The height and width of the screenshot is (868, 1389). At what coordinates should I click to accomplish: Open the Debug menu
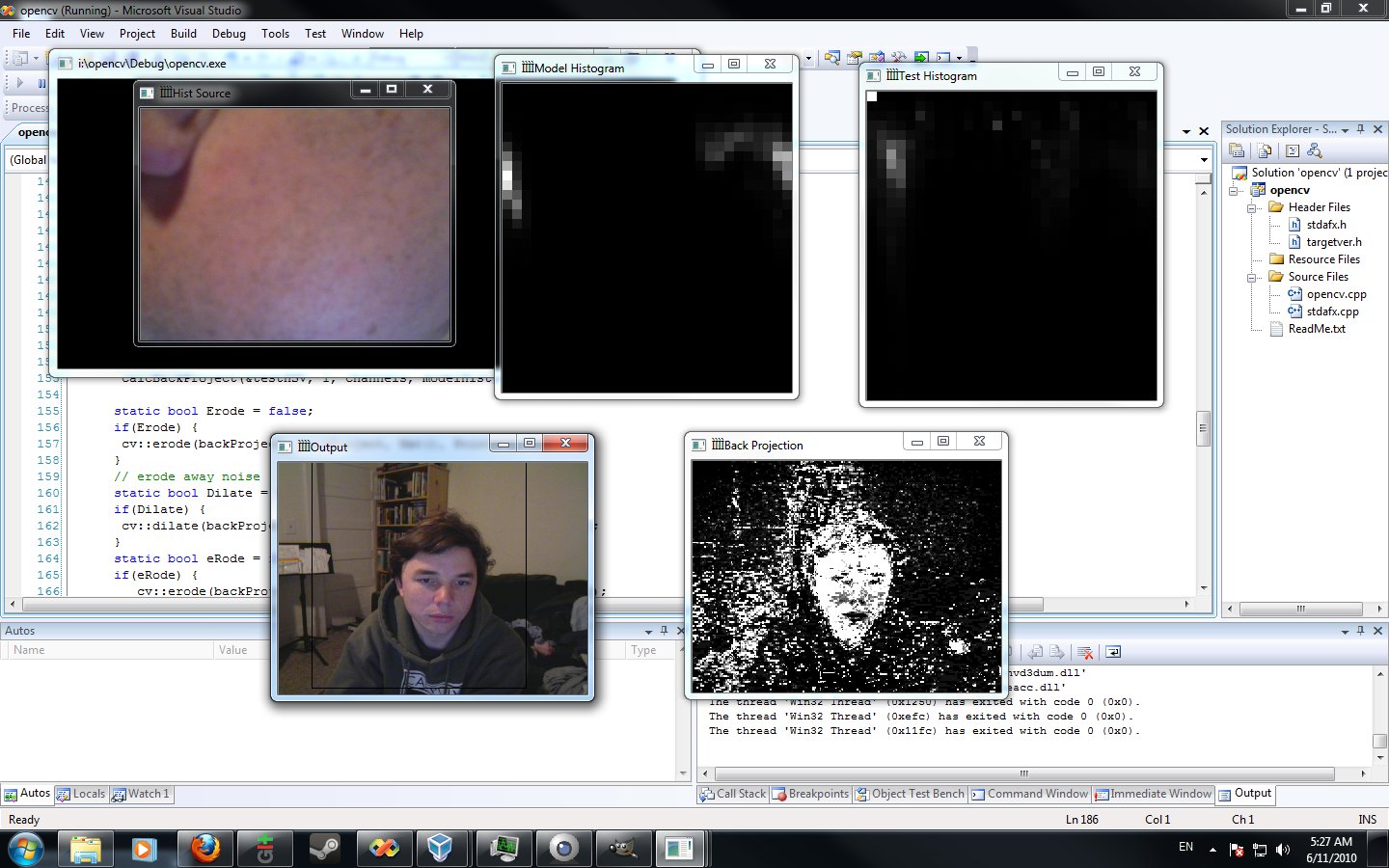click(229, 33)
